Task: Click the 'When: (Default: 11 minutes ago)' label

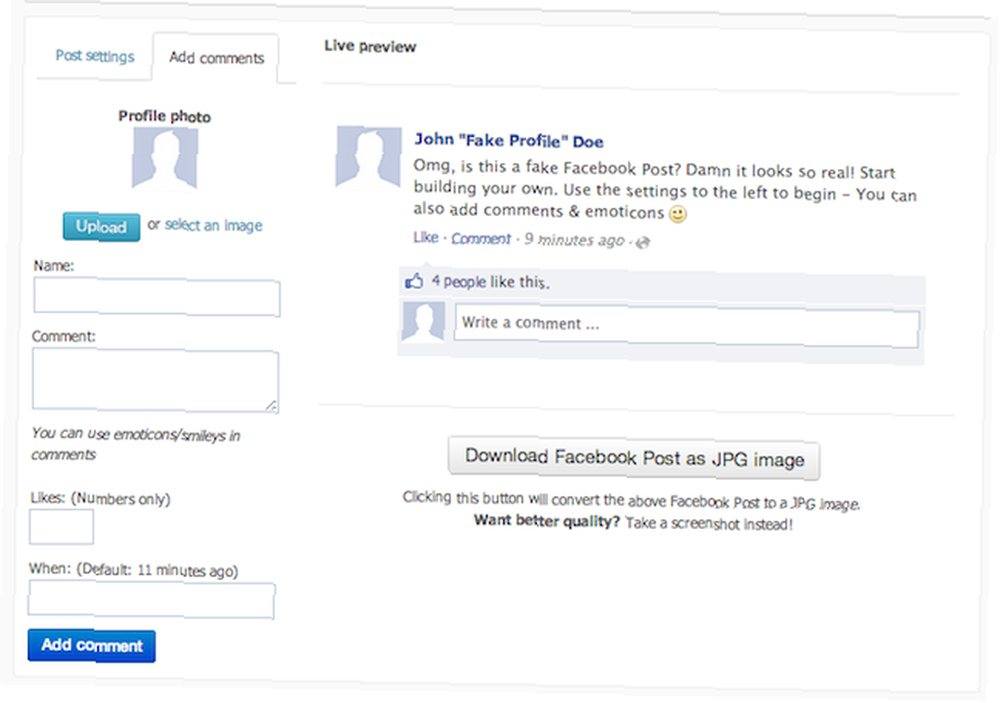Action: pyautogui.click(x=133, y=569)
